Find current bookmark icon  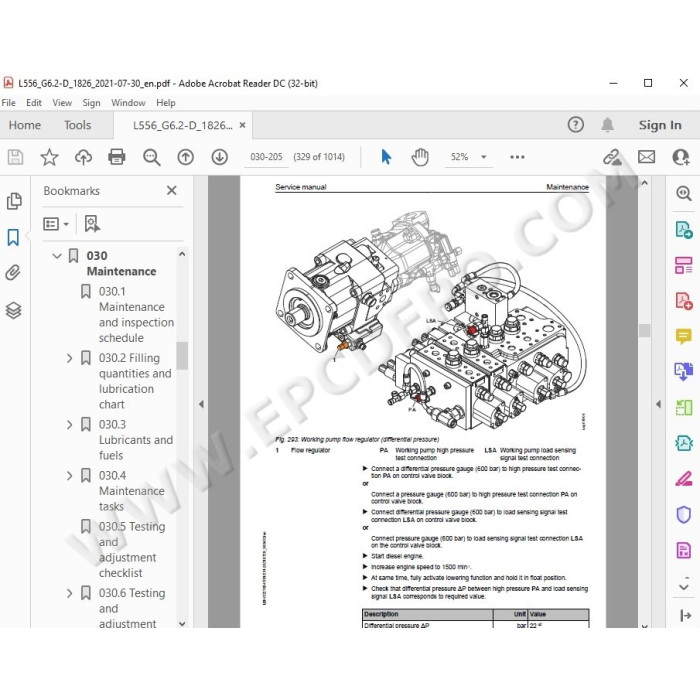(x=92, y=224)
